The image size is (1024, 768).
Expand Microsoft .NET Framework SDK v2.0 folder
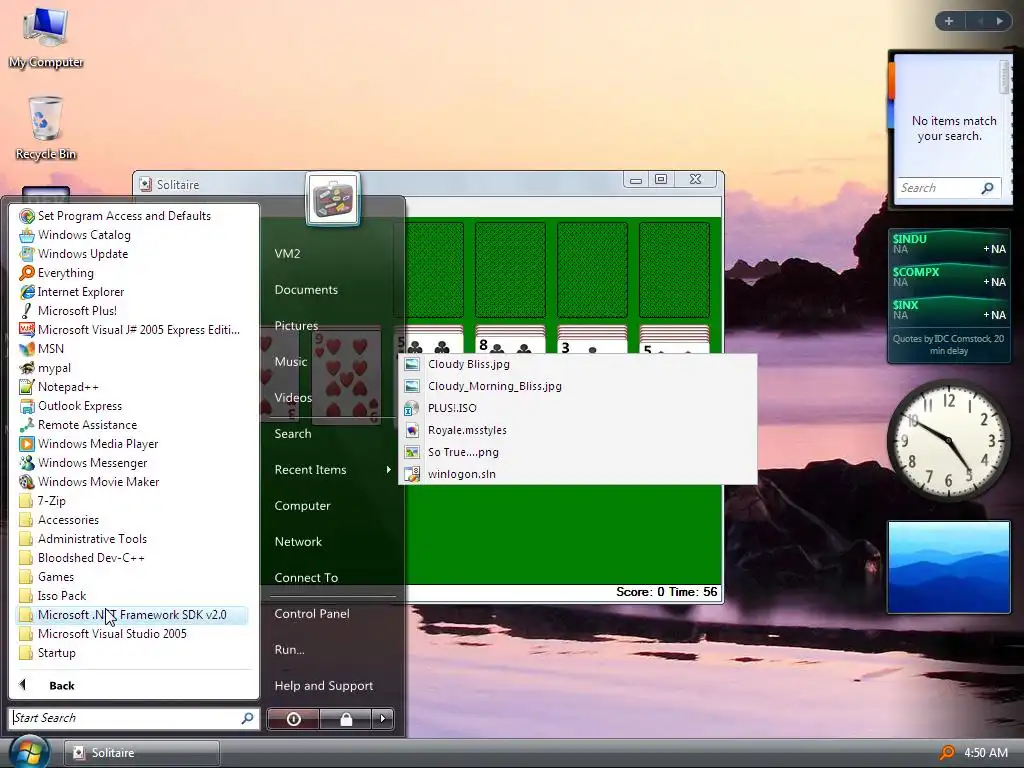tap(132, 615)
